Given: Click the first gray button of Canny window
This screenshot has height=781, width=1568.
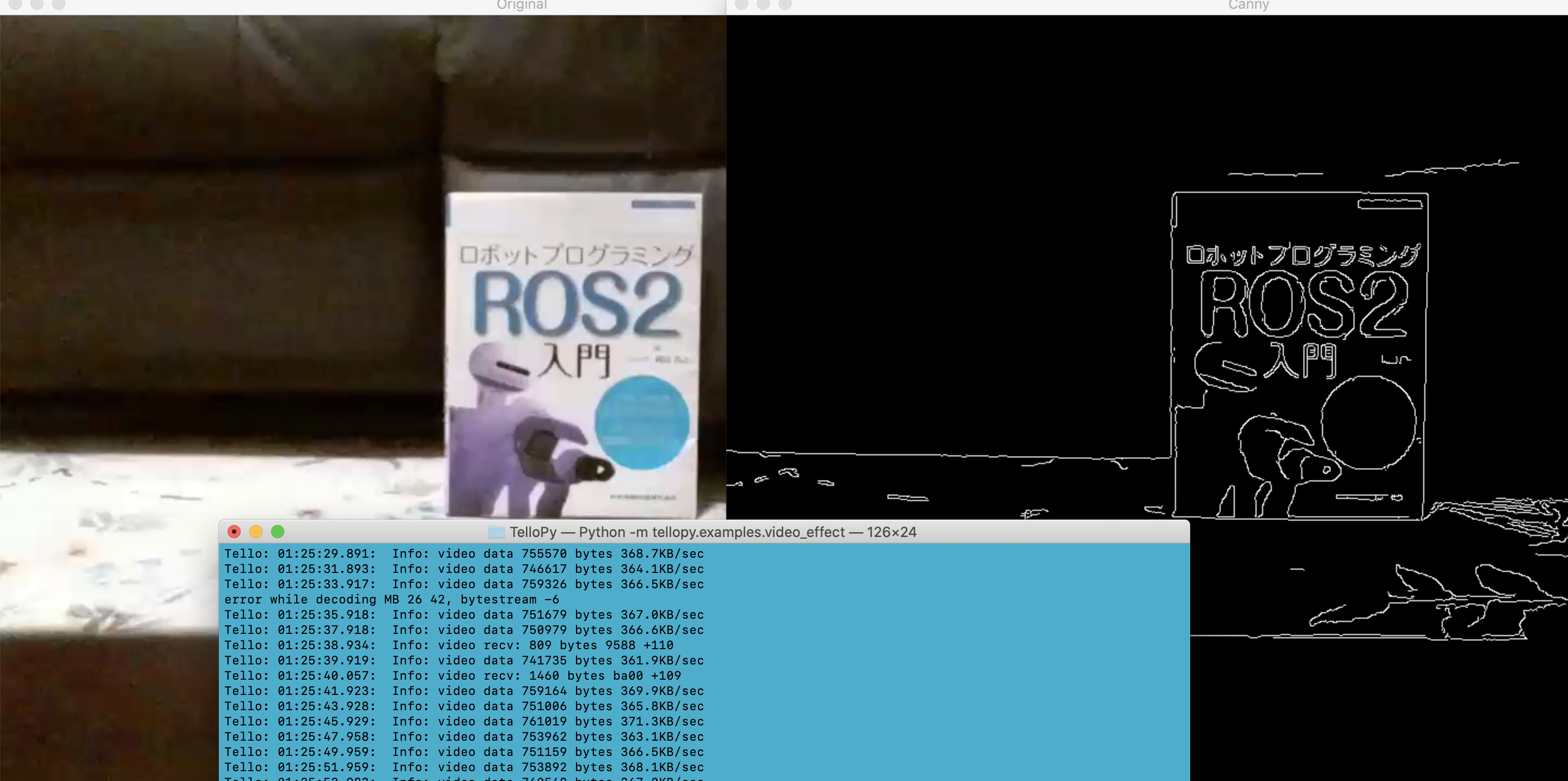Looking at the screenshot, I should click(742, 4).
